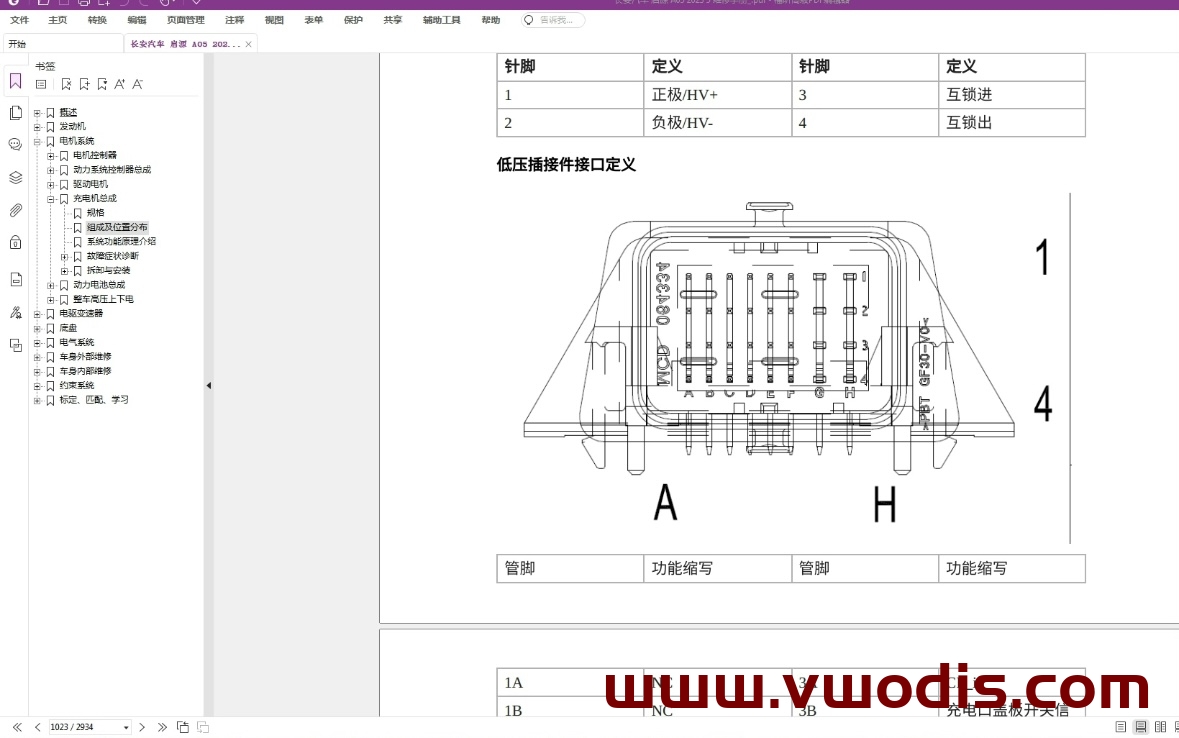
Task: Open the page thumbnails panel
Action: 14,112
